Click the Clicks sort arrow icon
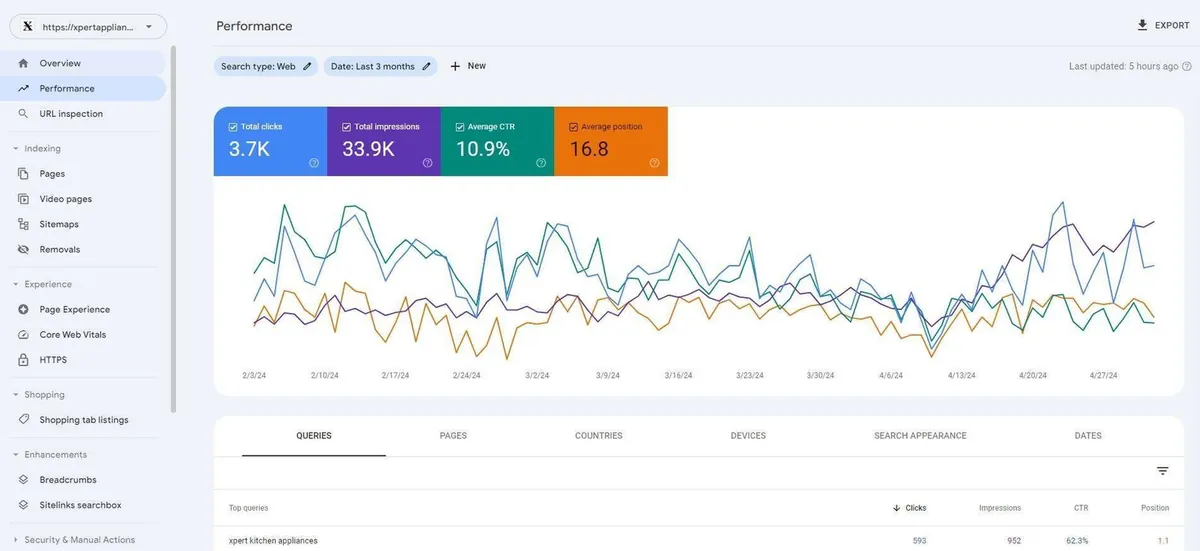This screenshot has height=551, width=1200. 896,508
